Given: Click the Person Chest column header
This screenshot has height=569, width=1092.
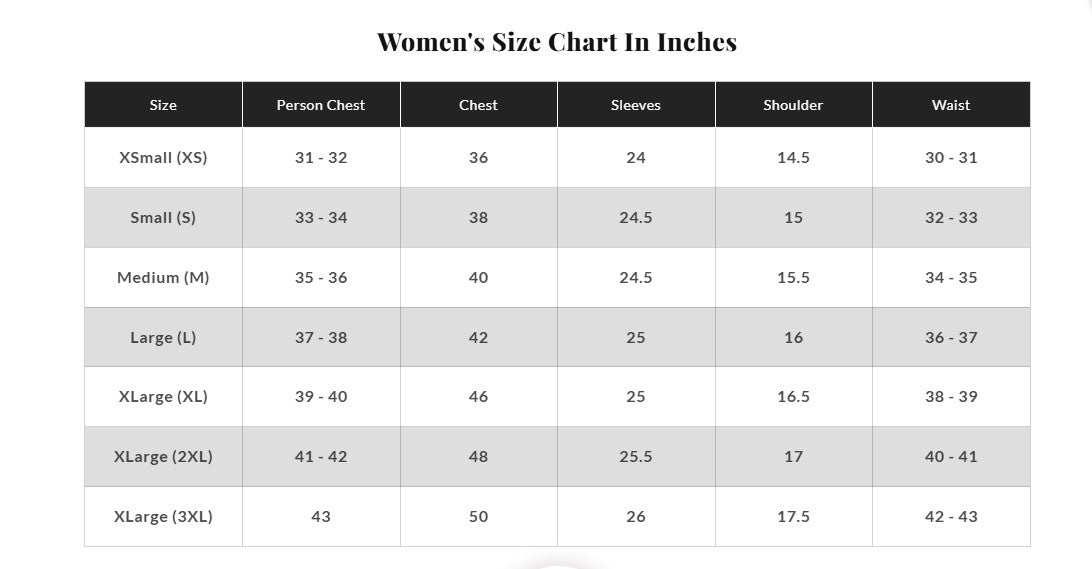Looking at the screenshot, I should tap(321, 104).
